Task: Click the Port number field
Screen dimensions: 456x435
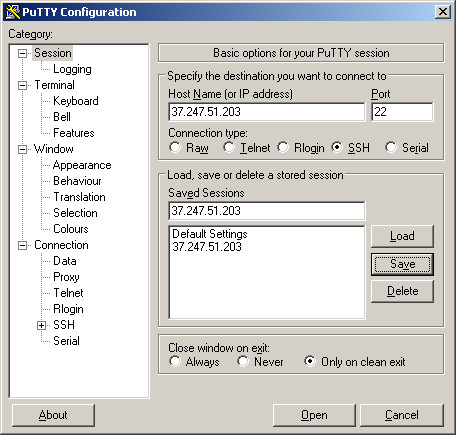Action: pos(402,112)
